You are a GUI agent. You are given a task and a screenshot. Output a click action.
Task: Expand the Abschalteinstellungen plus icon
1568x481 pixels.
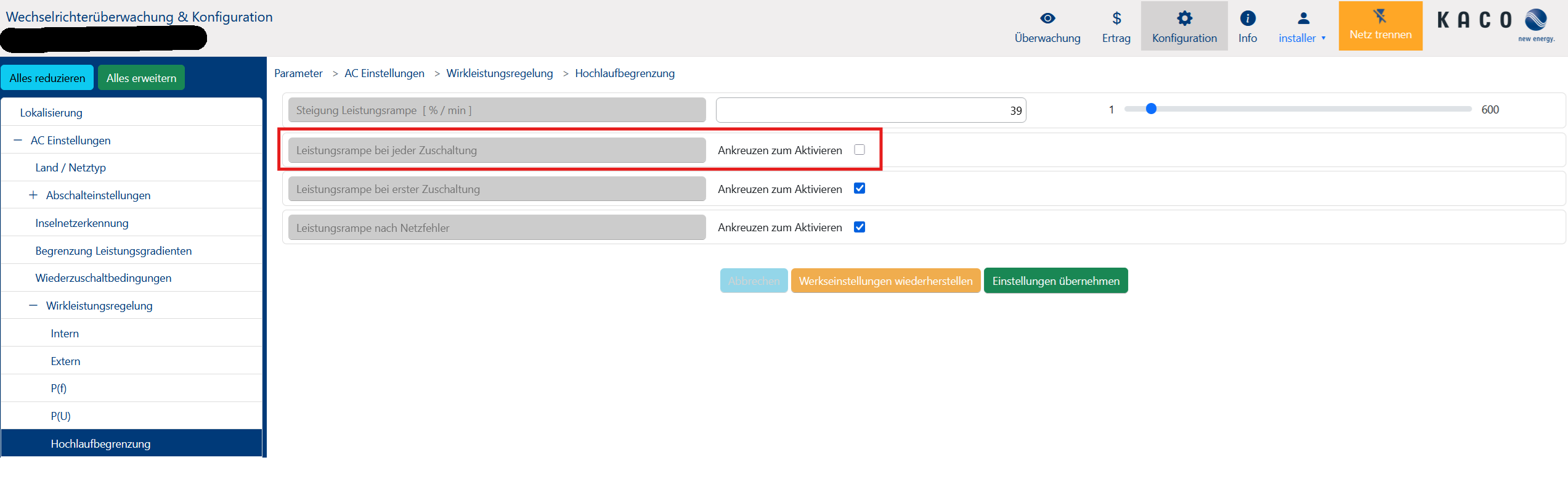coord(33,195)
